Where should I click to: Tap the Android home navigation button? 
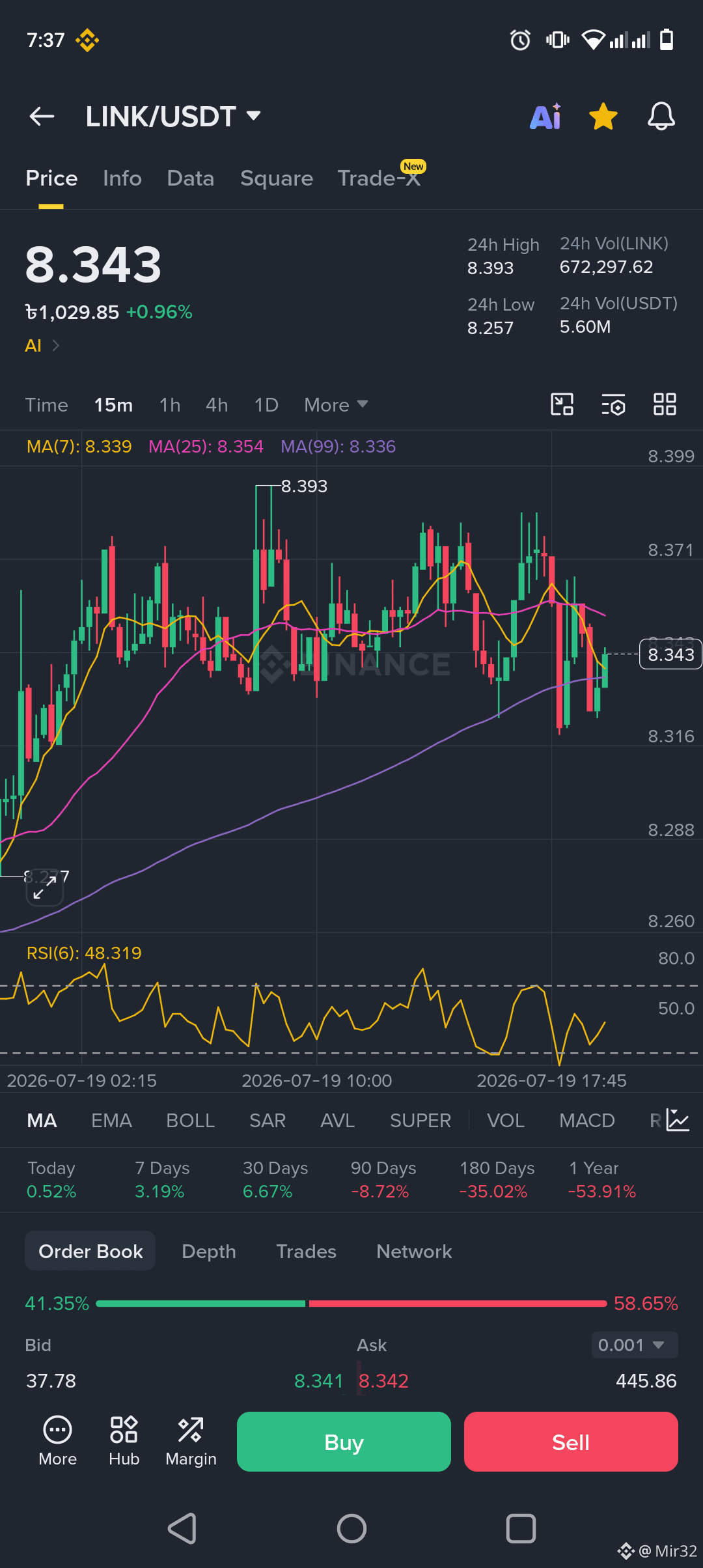tap(351, 1528)
